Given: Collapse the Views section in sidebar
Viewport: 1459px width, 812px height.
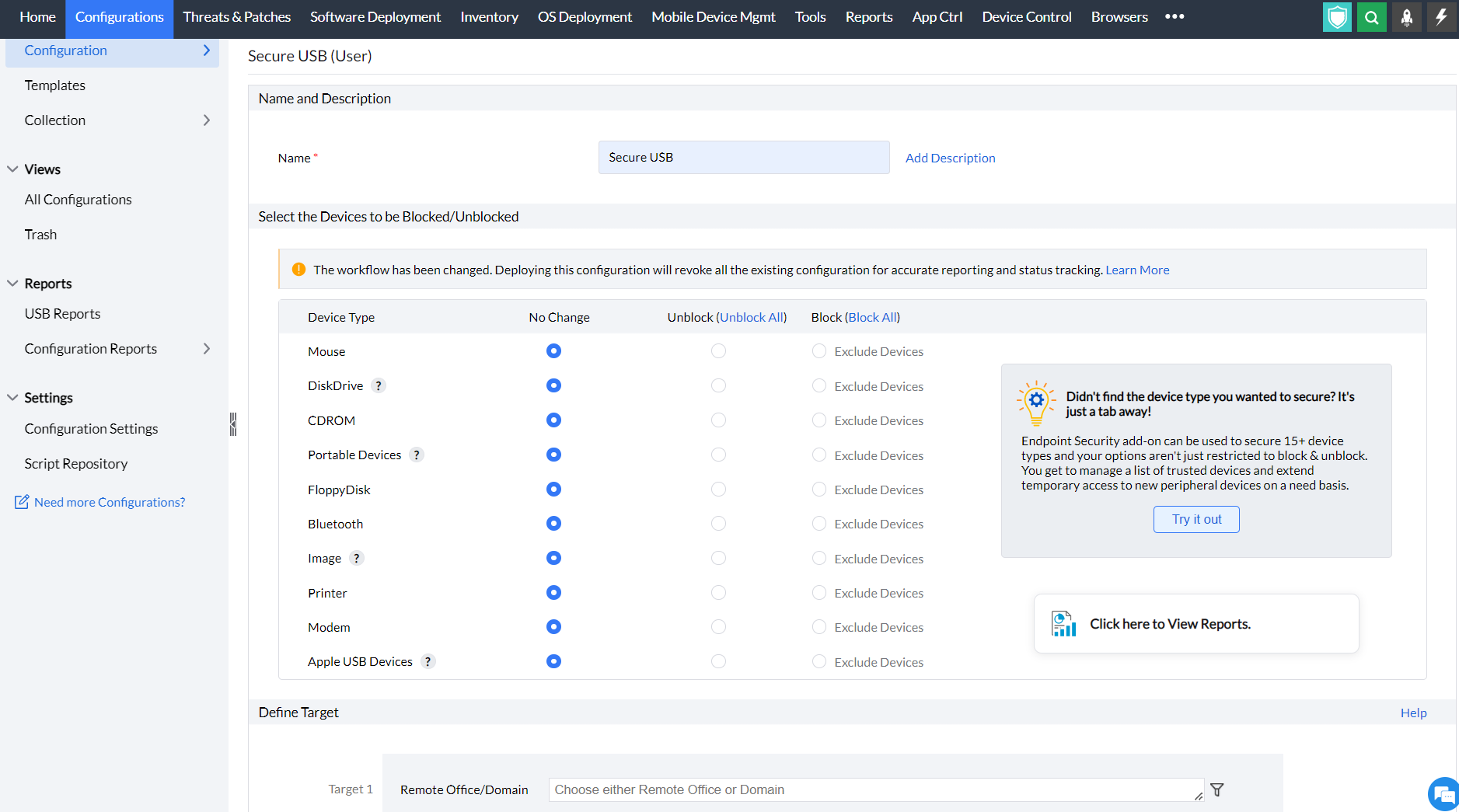Looking at the screenshot, I should point(12,169).
